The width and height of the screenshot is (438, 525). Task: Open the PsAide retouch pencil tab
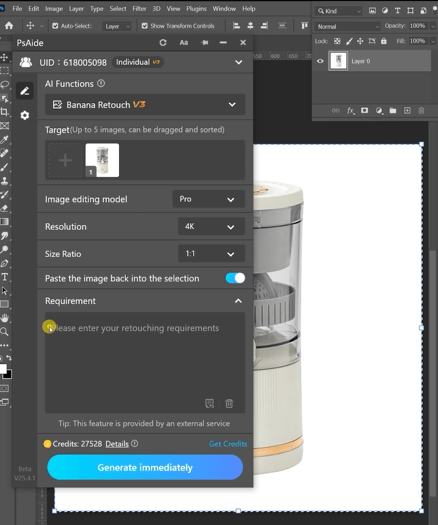[25, 91]
